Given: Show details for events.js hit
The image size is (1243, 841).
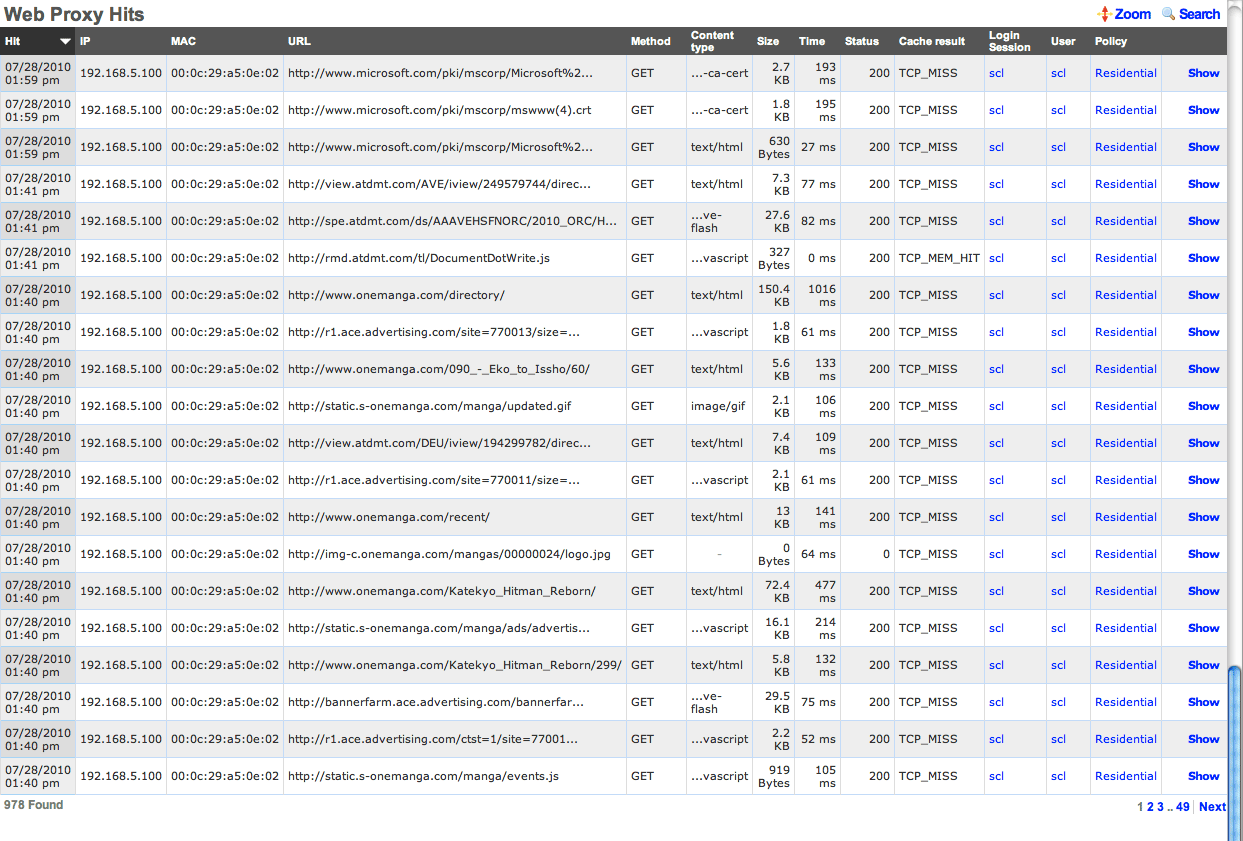Looking at the screenshot, I should pos(1203,776).
